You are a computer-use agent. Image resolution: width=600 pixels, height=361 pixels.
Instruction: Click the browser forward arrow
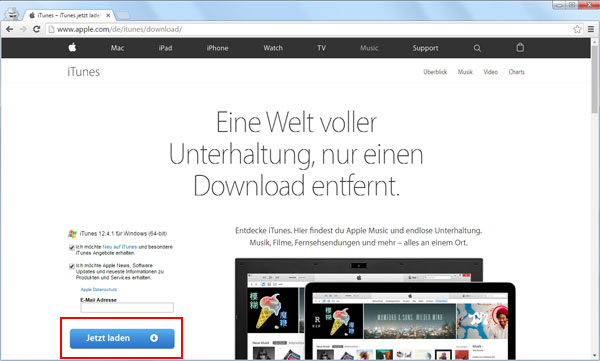point(23,29)
